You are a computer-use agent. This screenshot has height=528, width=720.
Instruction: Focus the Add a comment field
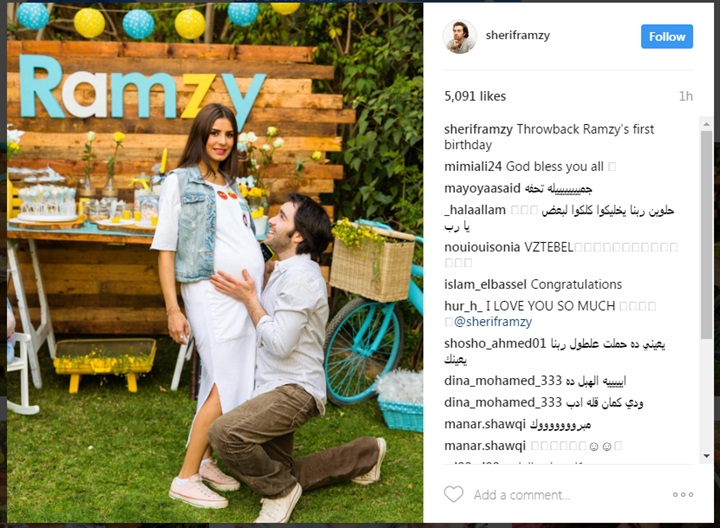(x=522, y=495)
